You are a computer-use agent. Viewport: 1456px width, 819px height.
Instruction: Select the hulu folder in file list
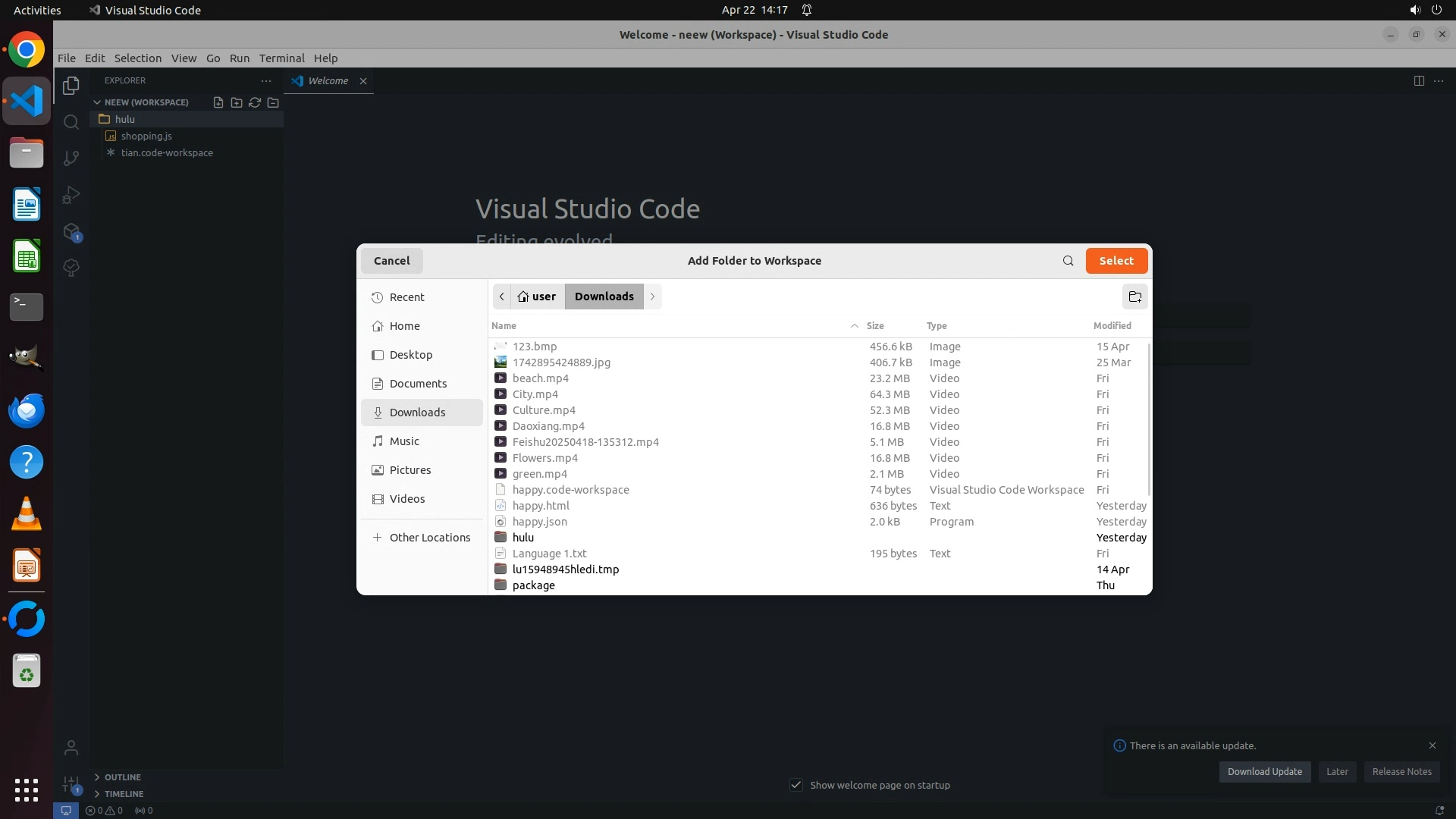(523, 538)
